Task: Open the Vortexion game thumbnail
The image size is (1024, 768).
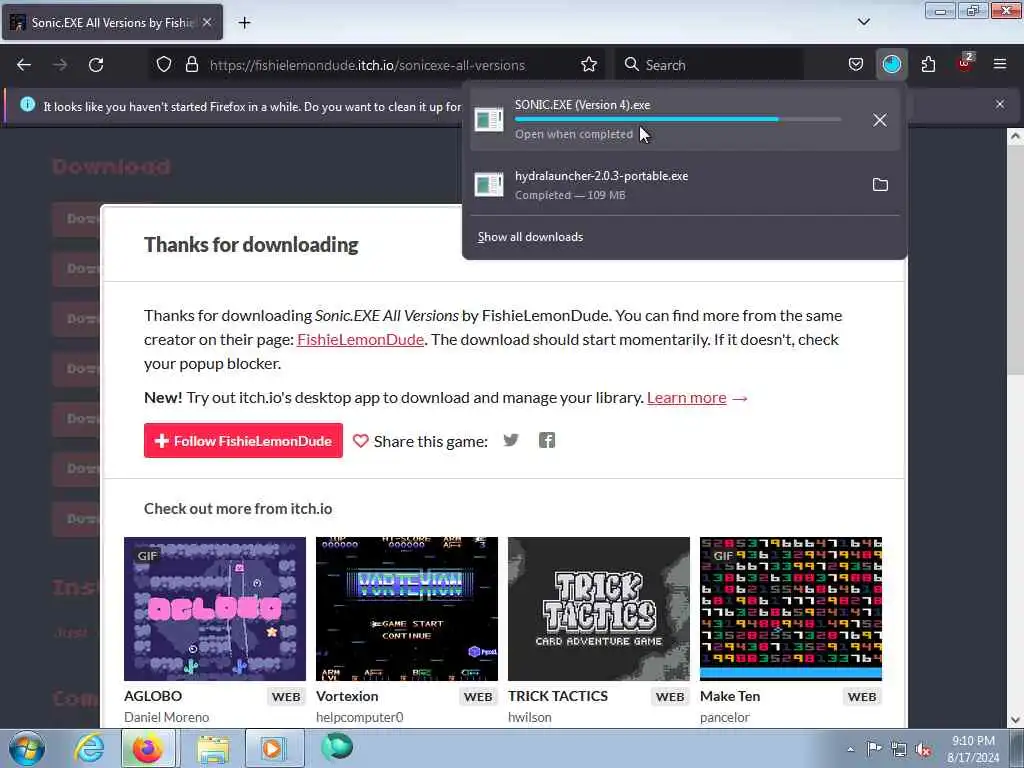Action: coord(407,609)
